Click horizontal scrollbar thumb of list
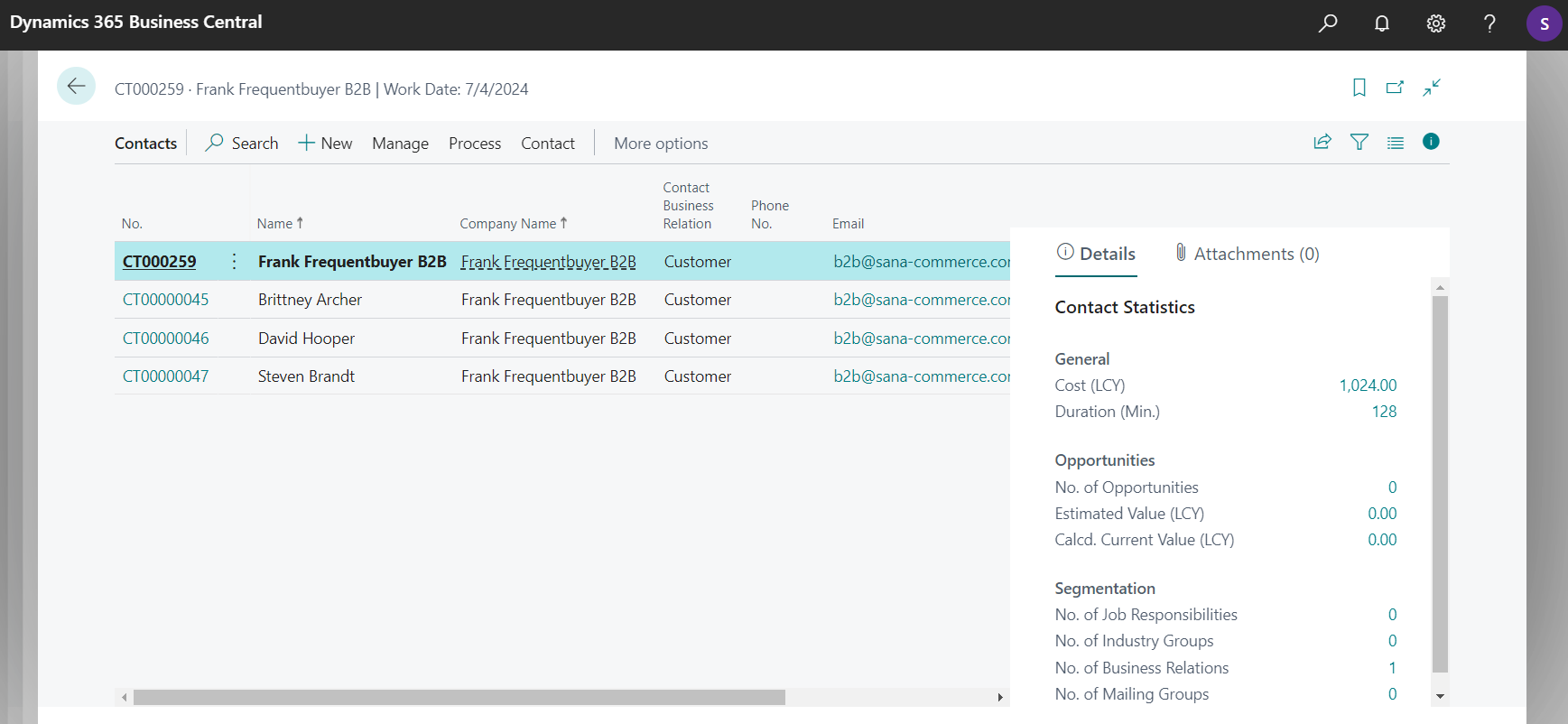This screenshot has width=1568, height=724. point(459,697)
